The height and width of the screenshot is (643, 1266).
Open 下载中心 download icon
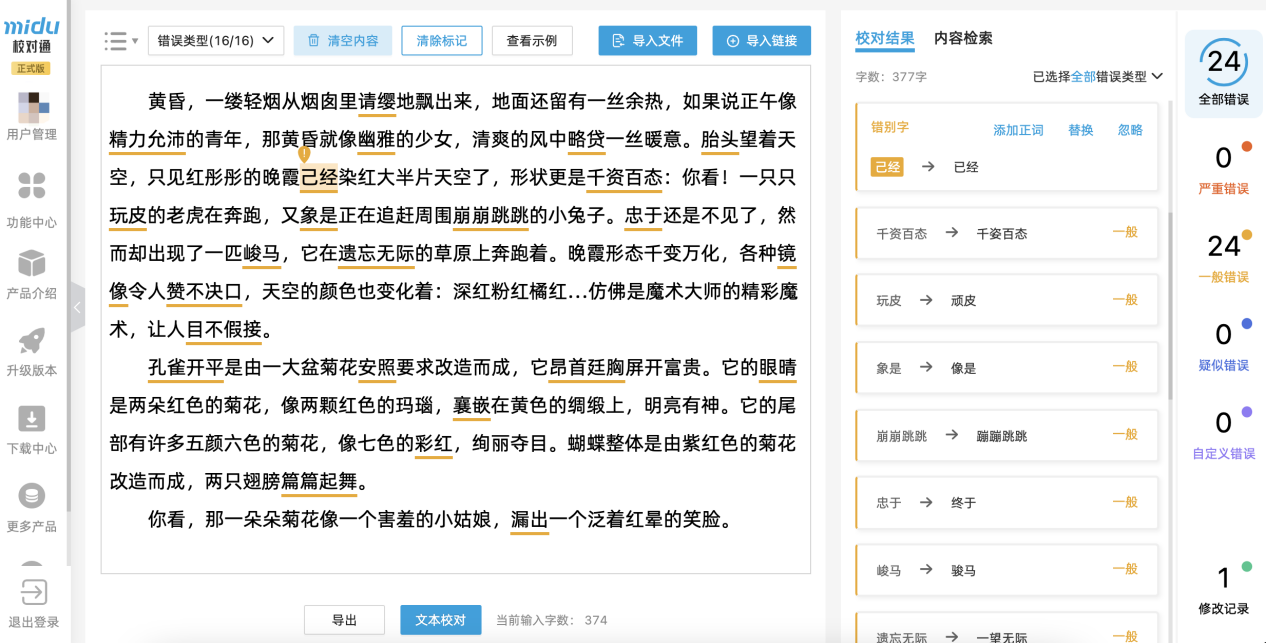click(x=32, y=420)
